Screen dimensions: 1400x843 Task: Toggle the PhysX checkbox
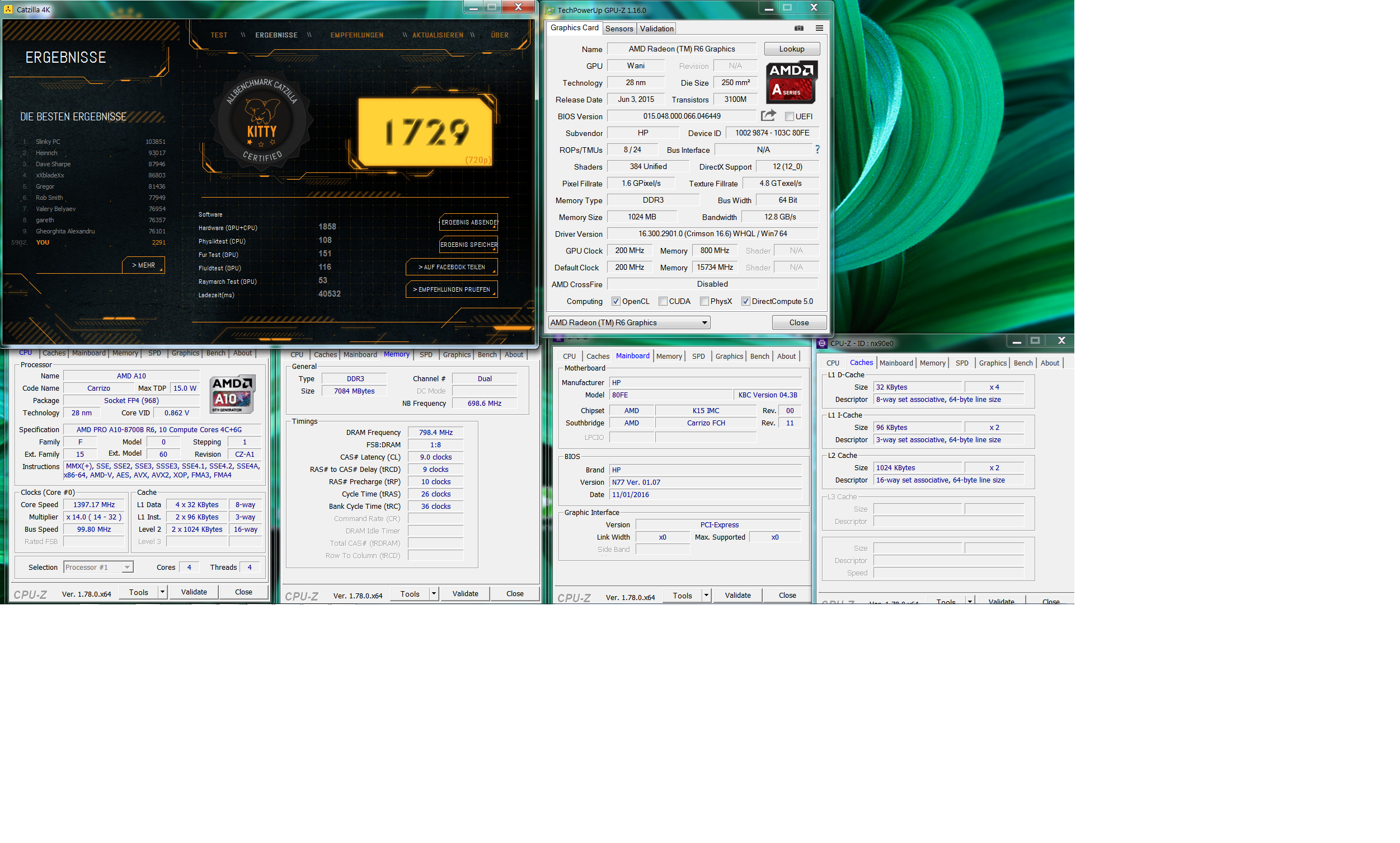click(x=704, y=302)
